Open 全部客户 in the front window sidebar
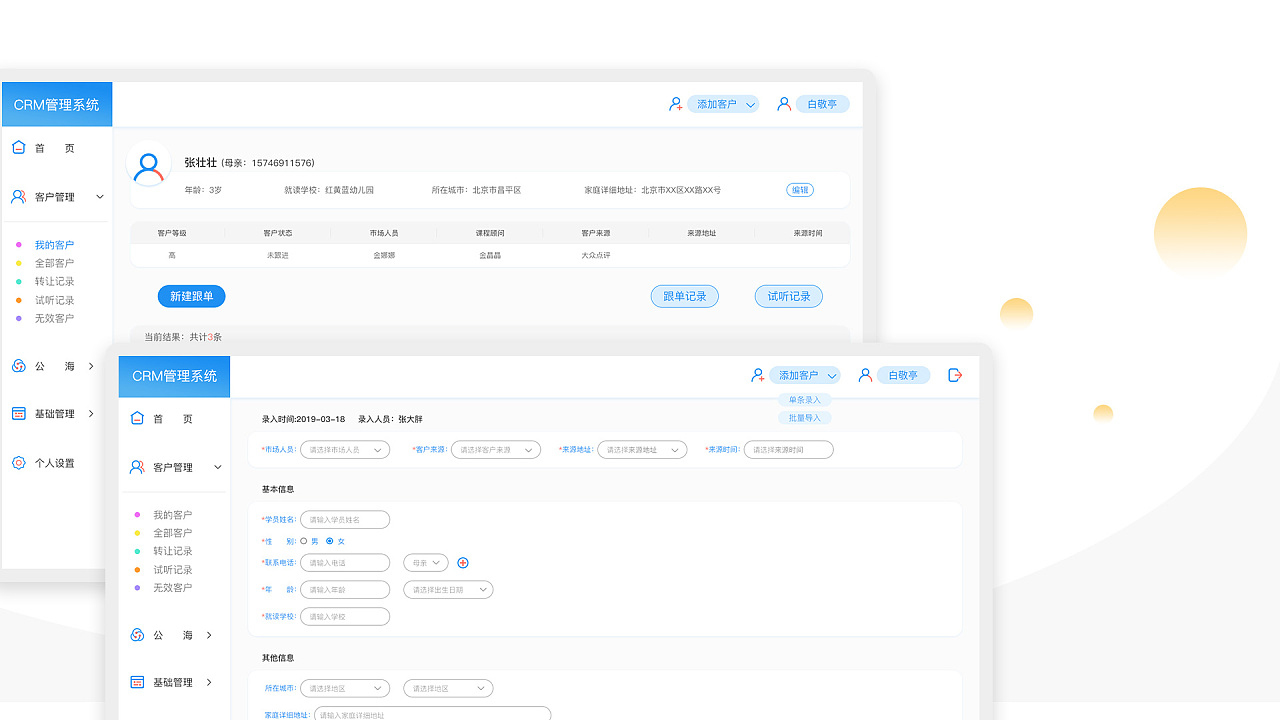 [x=172, y=533]
